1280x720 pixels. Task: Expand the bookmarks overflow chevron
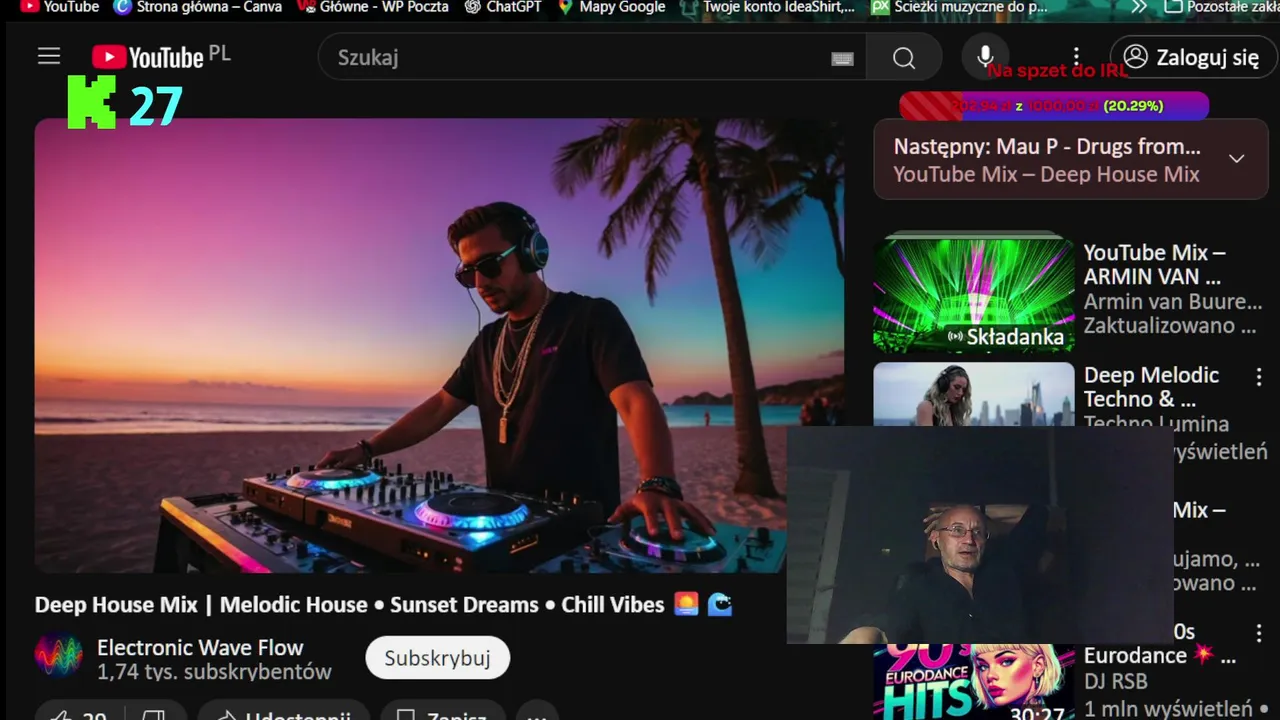tap(1139, 7)
